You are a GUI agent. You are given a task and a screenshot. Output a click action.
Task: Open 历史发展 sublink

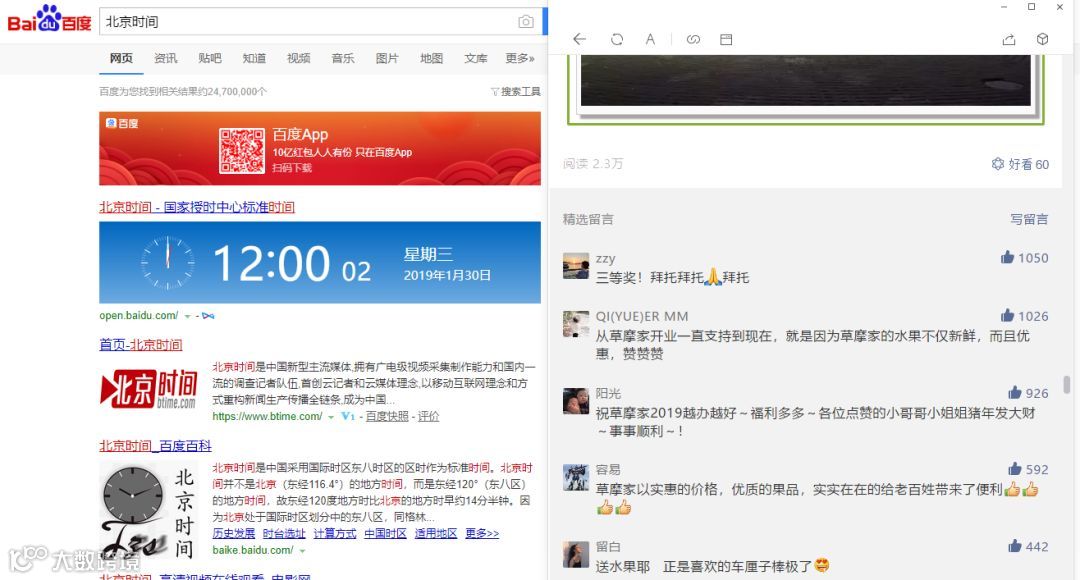click(233, 533)
